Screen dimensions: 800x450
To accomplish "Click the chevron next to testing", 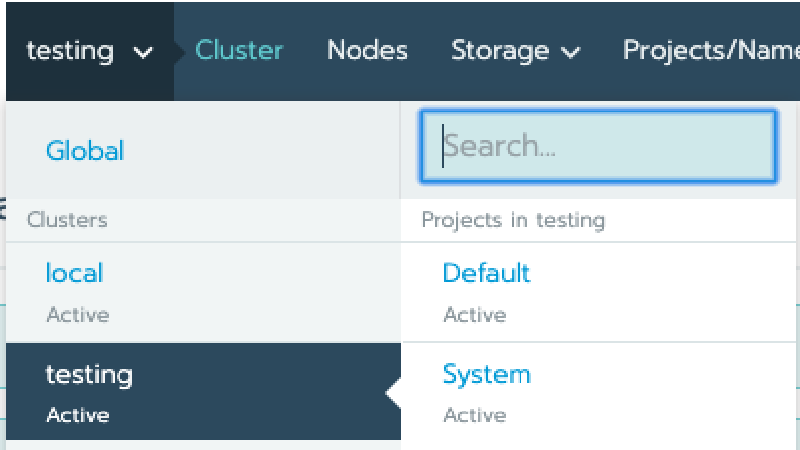I will pos(143,52).
